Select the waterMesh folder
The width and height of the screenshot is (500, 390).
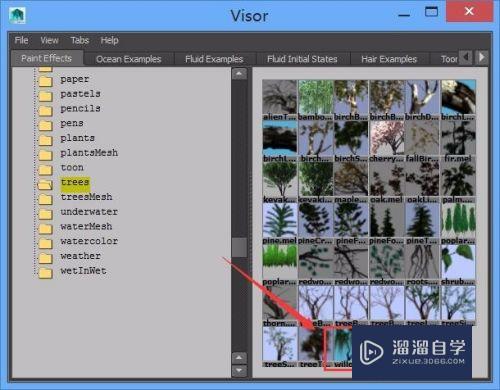pos(86,227)
